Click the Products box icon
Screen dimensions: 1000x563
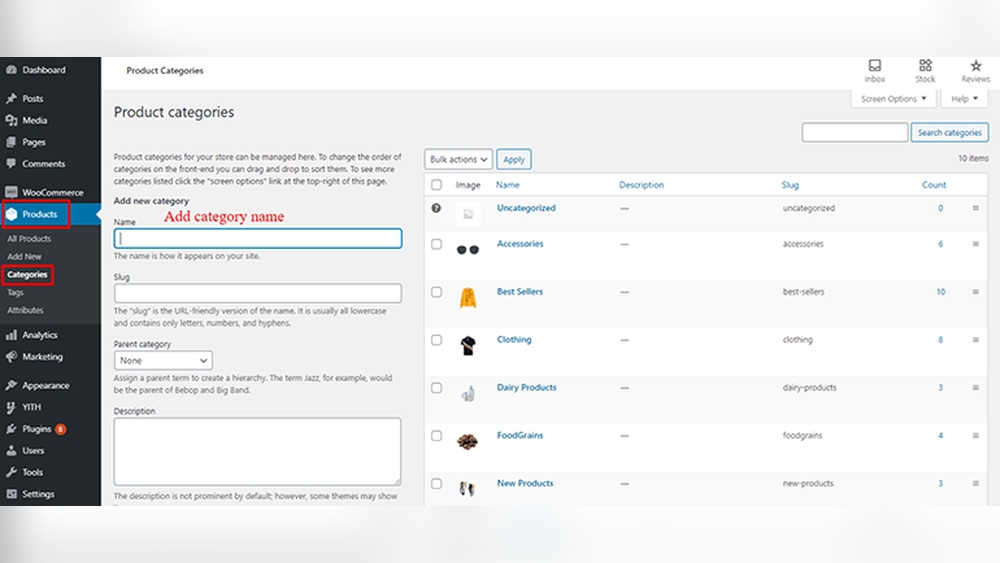(11, 214)
